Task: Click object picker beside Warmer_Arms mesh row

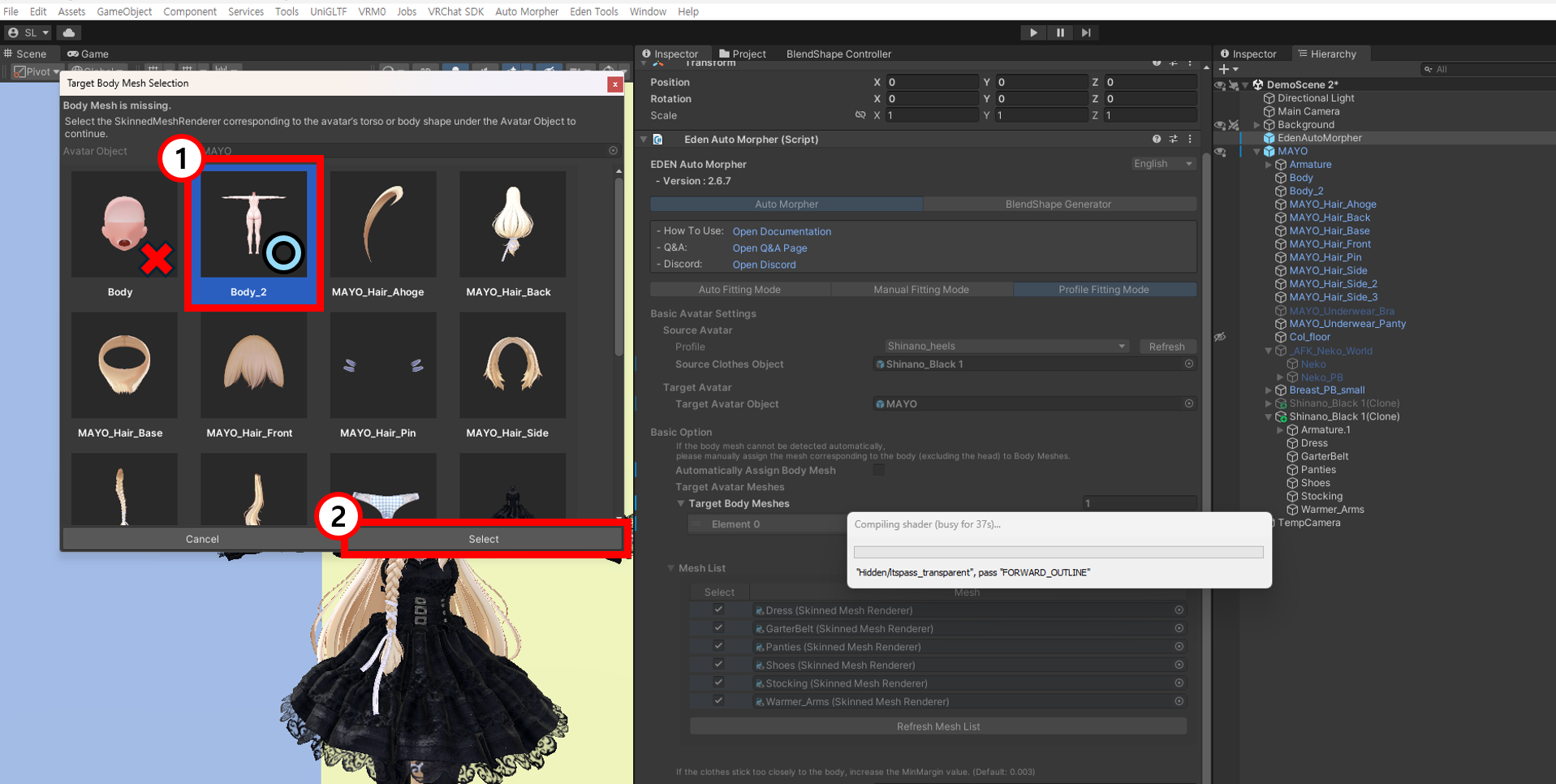Action: [x=1179, y=701]
